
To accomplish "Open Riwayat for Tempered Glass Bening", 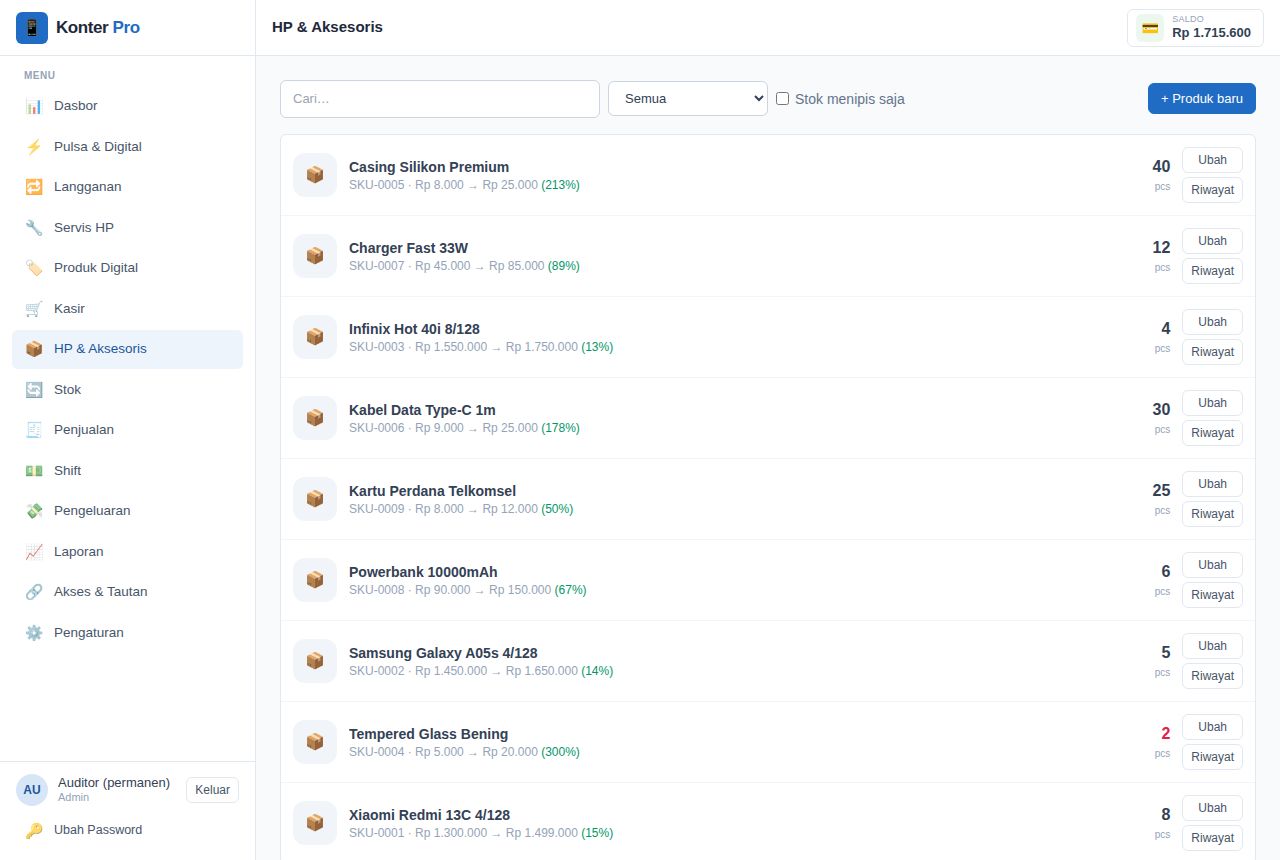I will (1212, 757).
